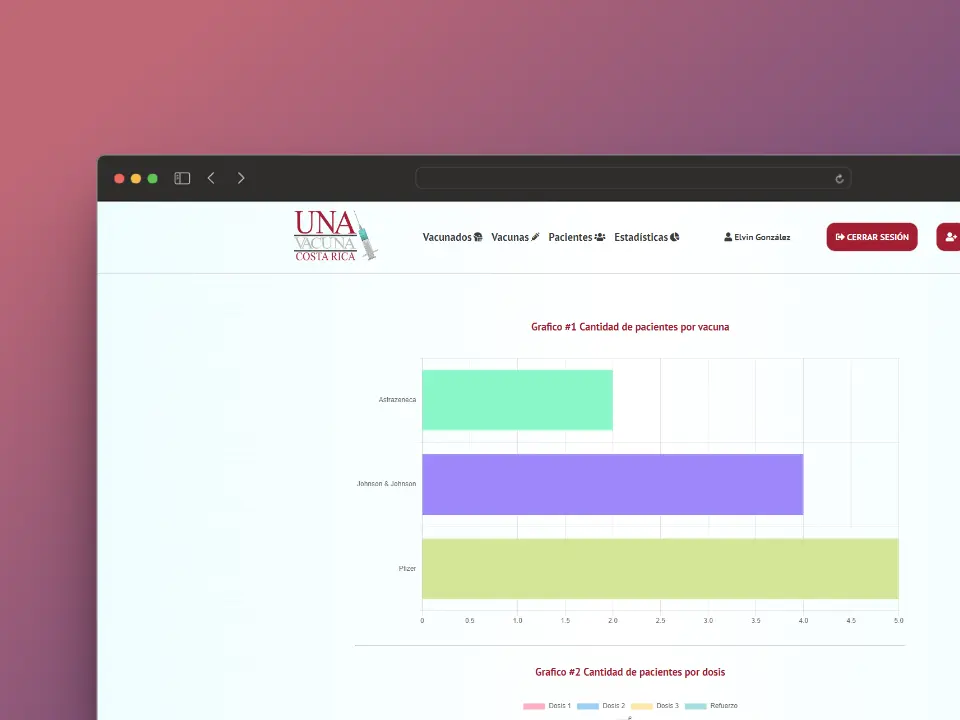Click the green Astrazeneca bar
Image resolution: width=960 pixels, height=720 pixels.
pos(517,400)
